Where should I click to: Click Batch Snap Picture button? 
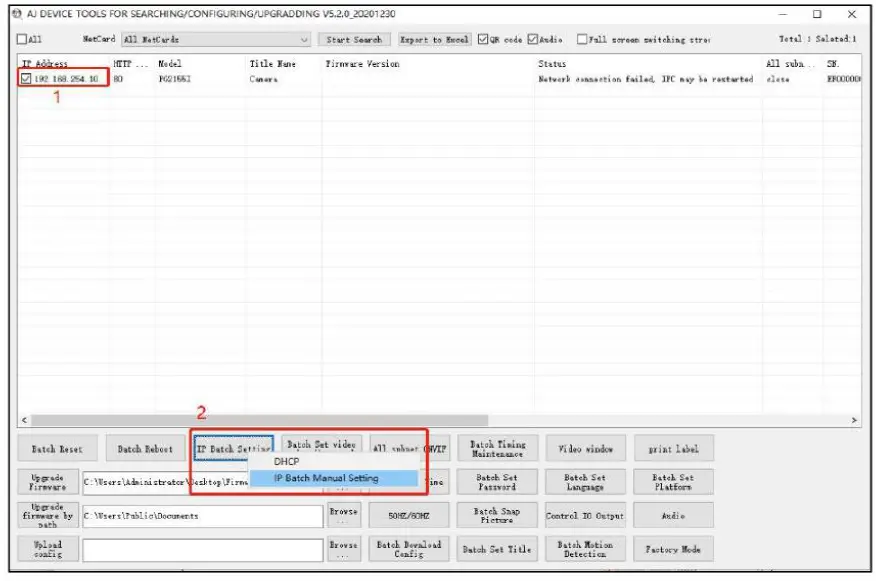pyautogui.click(x=497, y=515)
